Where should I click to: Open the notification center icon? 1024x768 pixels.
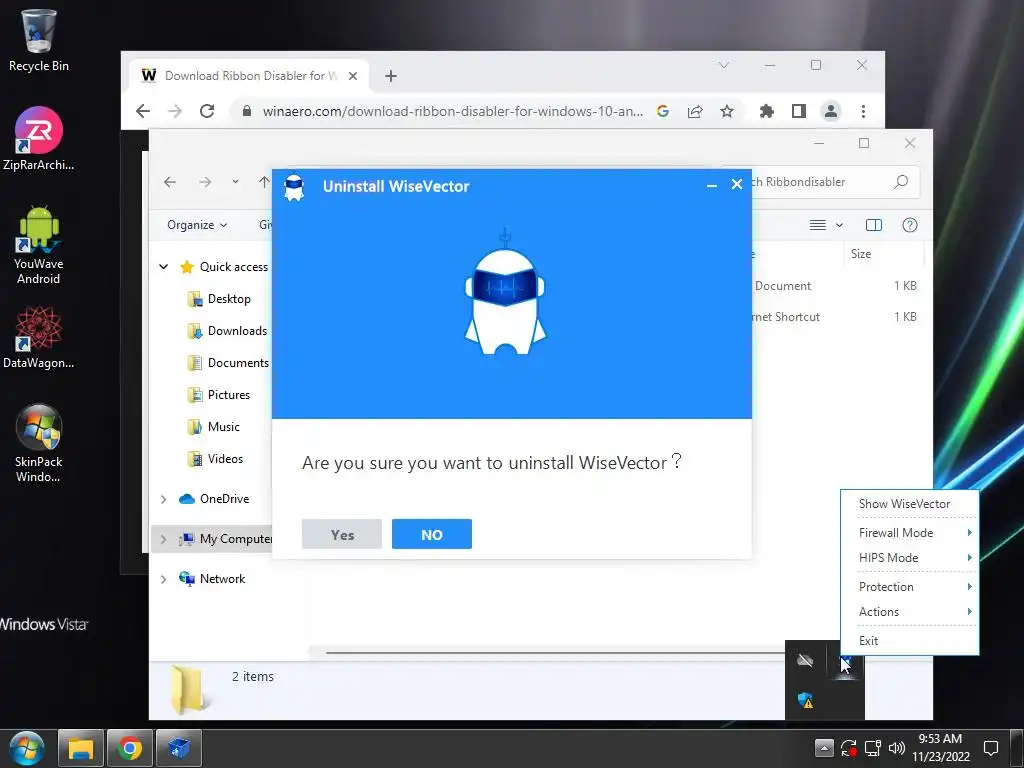(991, 748)
